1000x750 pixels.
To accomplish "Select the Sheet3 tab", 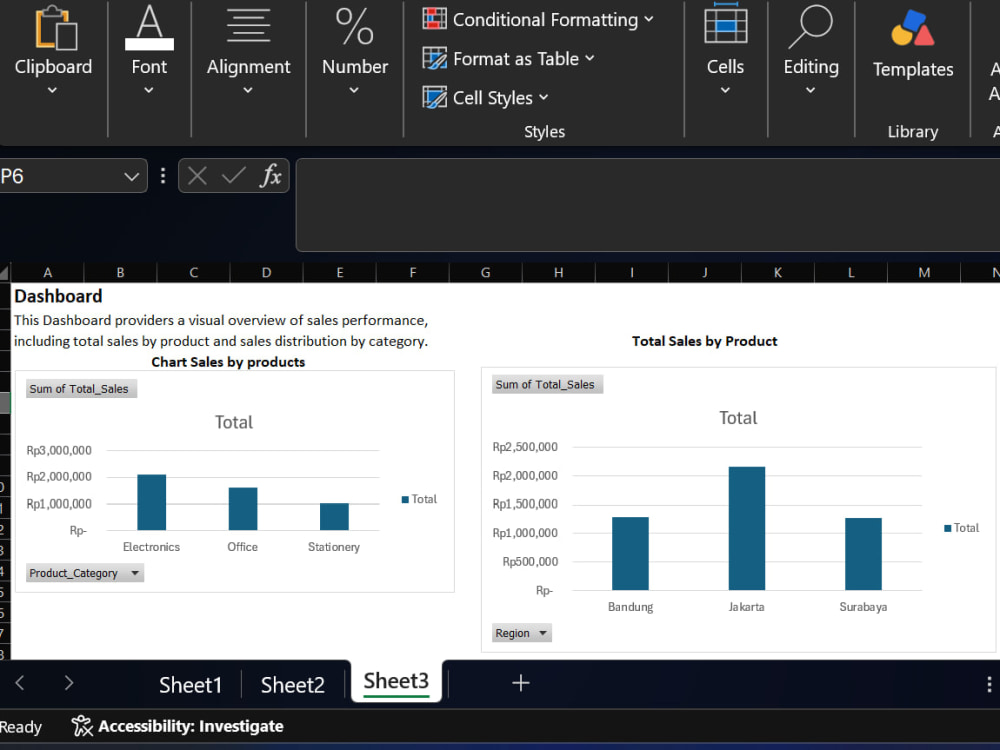I will (x=396, y=681).
